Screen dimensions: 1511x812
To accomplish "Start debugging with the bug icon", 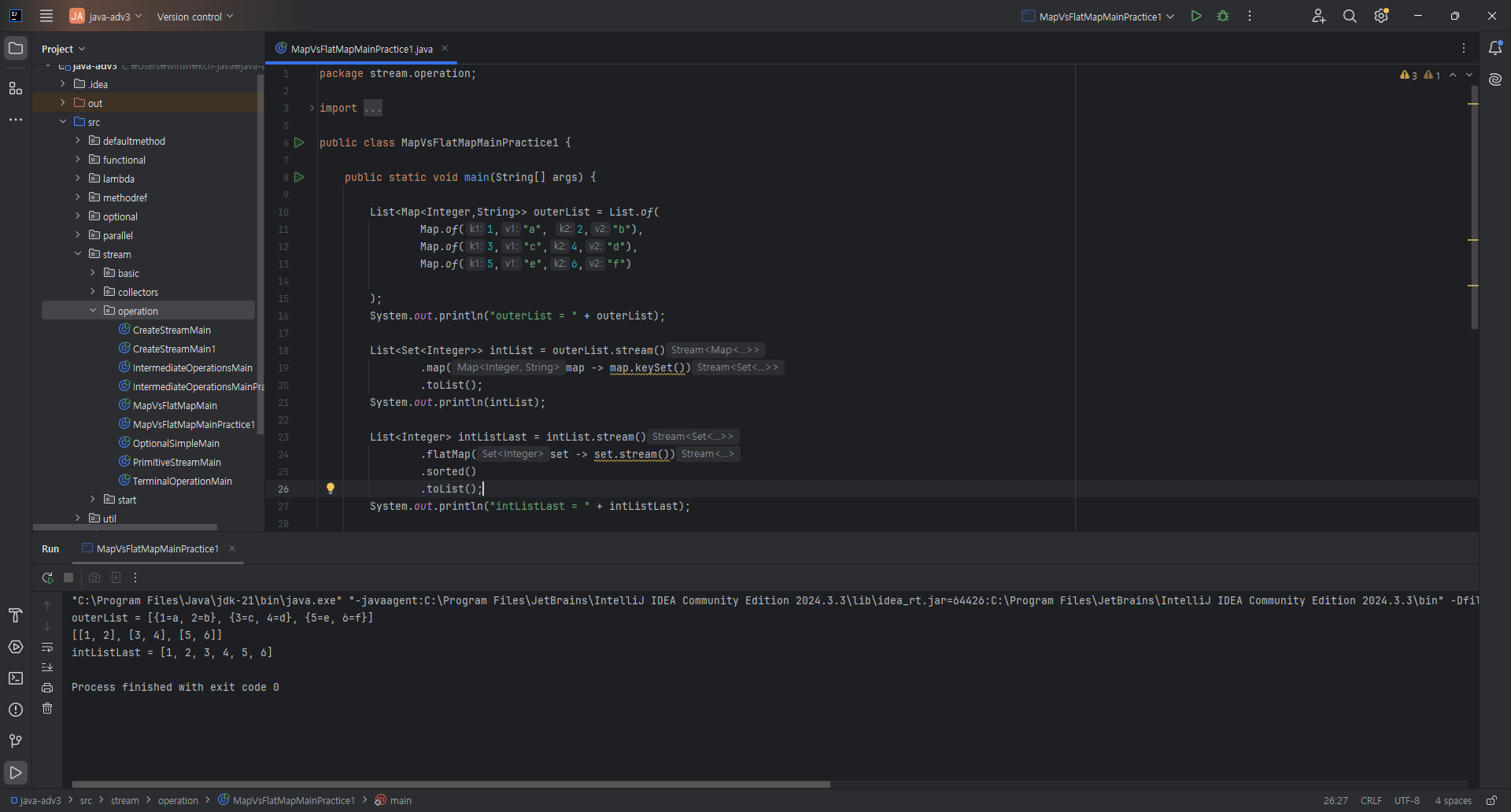I will 1223,16.
